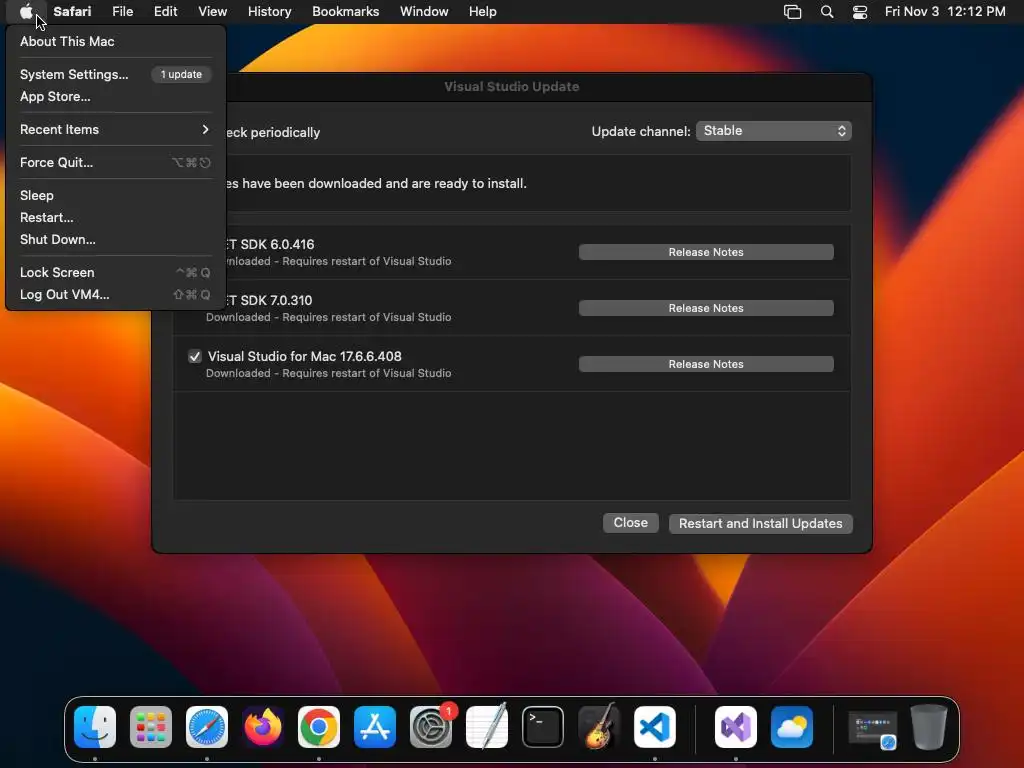1024x768 pixels.
Task: Open the Bookmarks menu
Action: point(345,12)
